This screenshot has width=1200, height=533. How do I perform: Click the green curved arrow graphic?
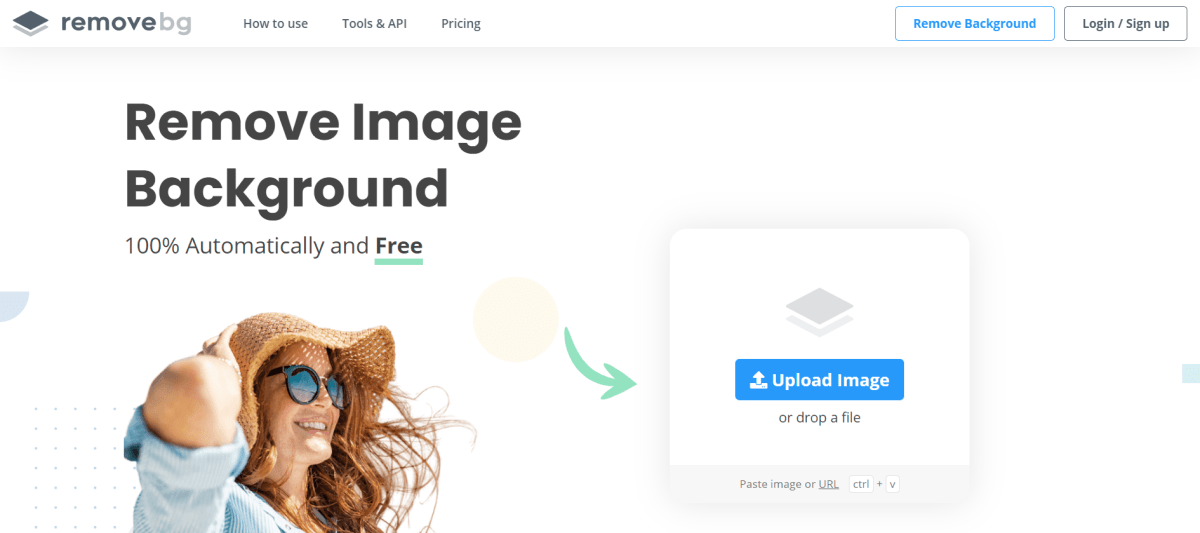tap(599, 362)
